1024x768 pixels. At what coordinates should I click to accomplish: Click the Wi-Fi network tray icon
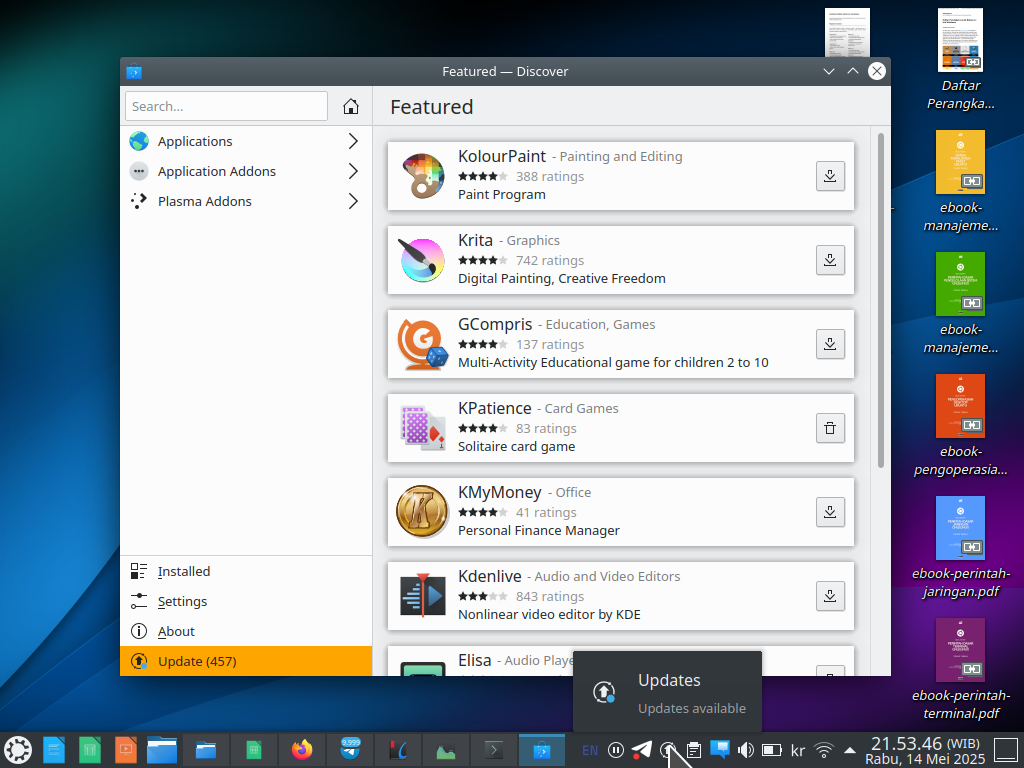coord(824,750)
